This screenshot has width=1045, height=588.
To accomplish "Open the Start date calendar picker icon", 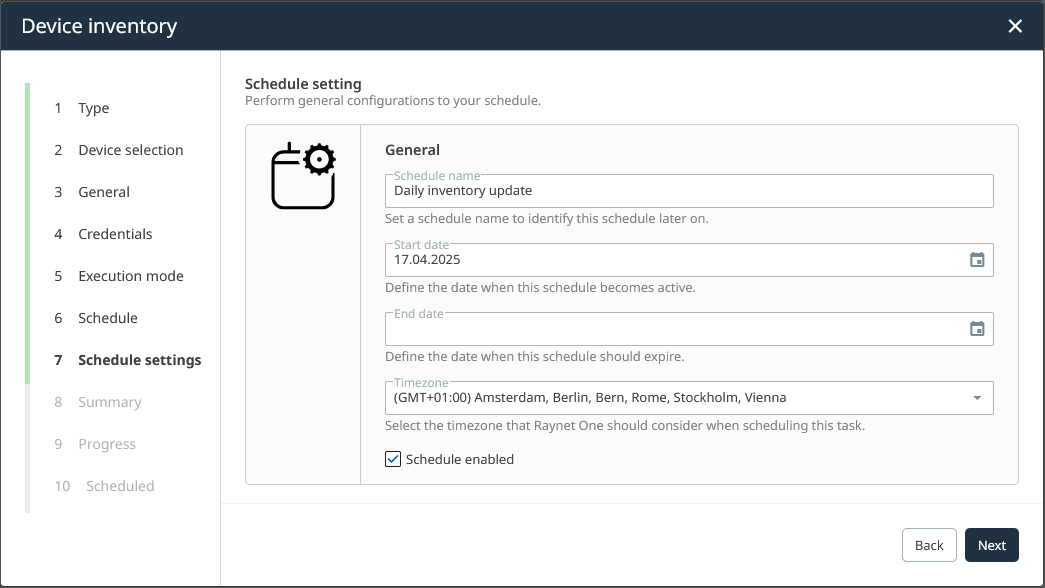I will click(x=977, y=260).
